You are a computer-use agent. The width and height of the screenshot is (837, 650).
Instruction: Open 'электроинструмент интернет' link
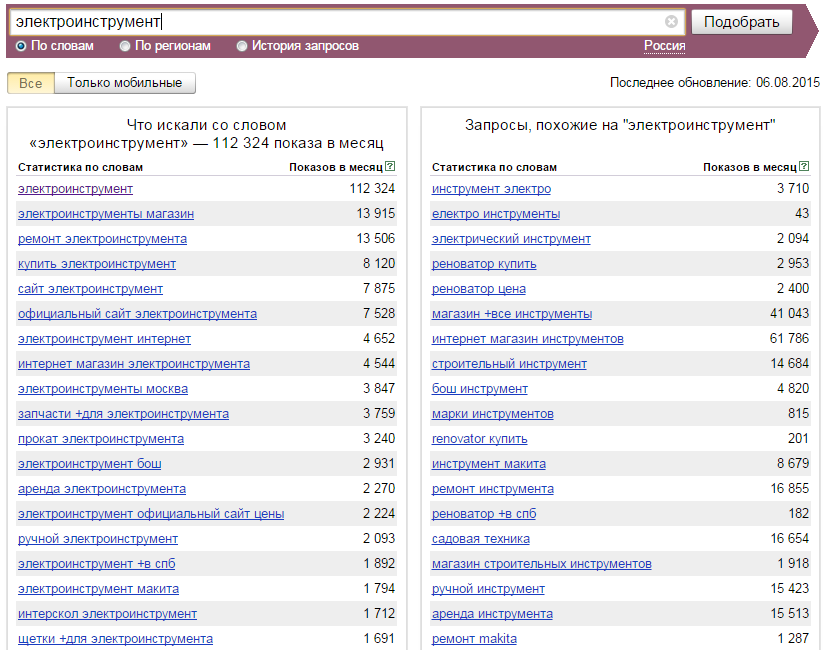pos(104,339)
